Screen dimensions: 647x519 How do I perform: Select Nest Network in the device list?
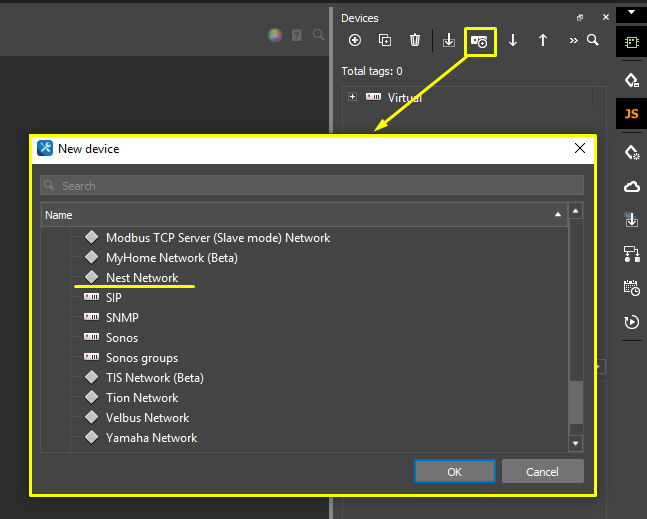[142, 278]
